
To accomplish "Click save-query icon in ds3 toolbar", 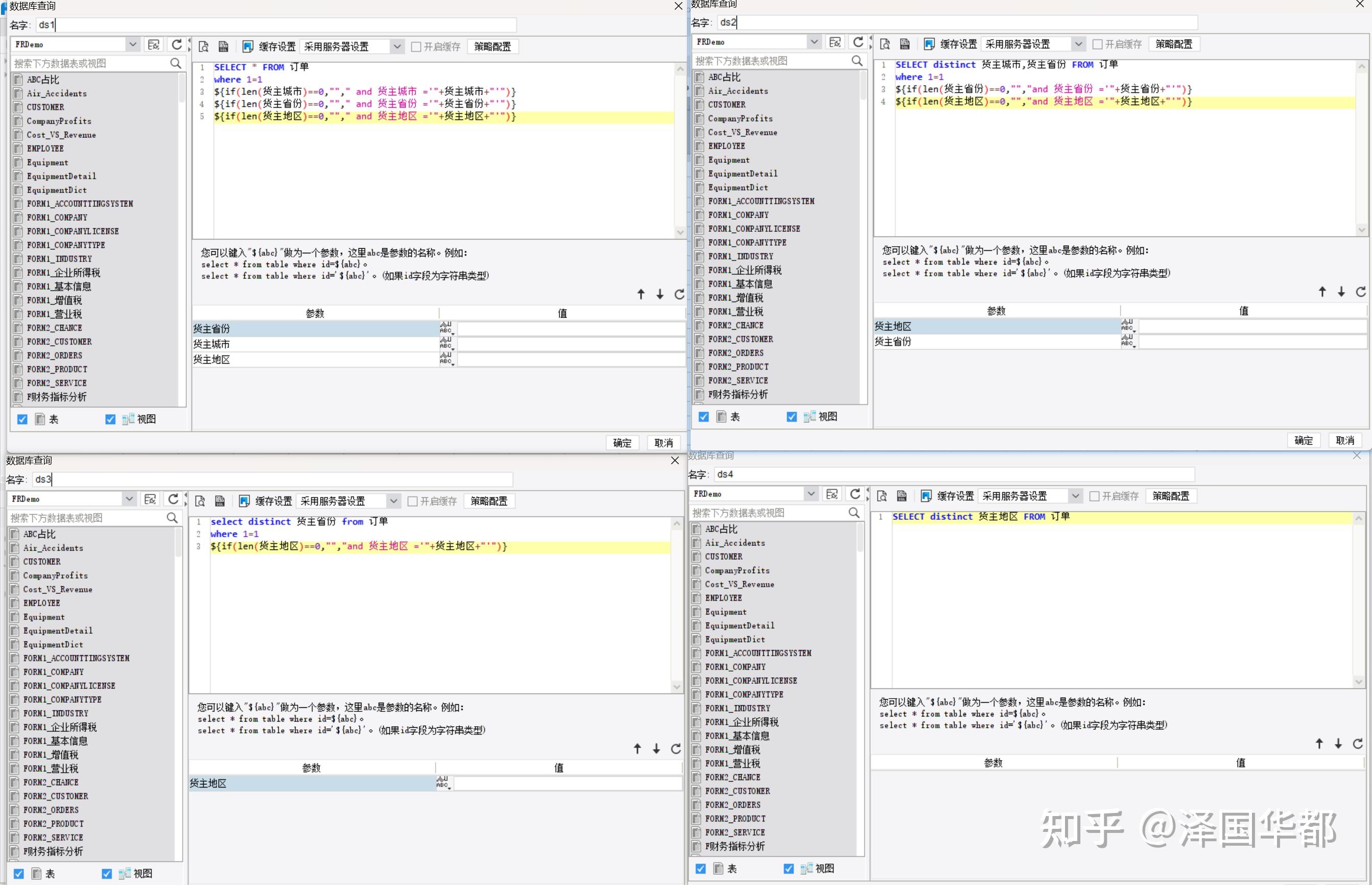I will pyautogui.click(x=220, y=501).
